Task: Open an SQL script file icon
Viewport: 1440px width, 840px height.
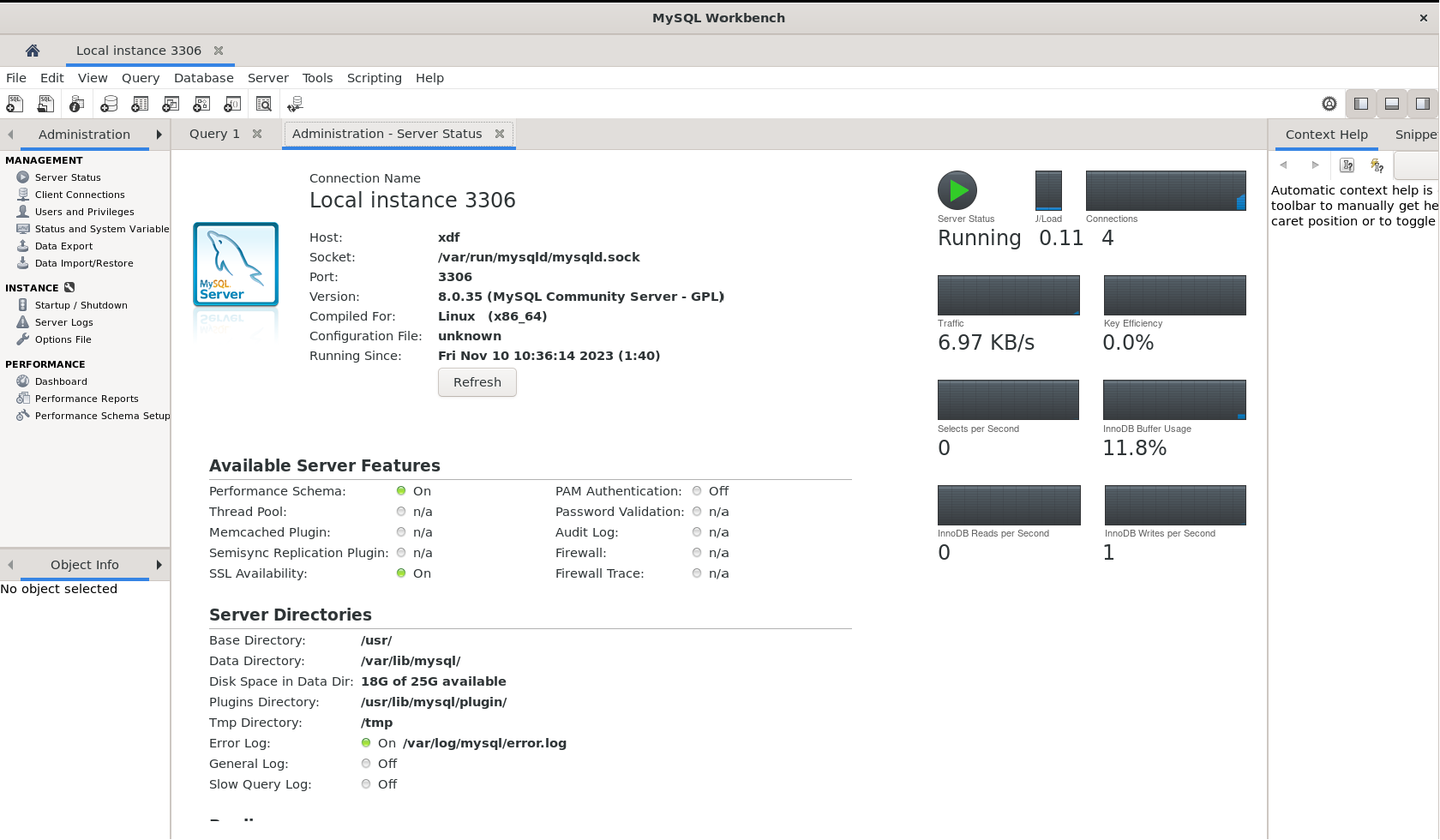Action: [x=45, y=104]
